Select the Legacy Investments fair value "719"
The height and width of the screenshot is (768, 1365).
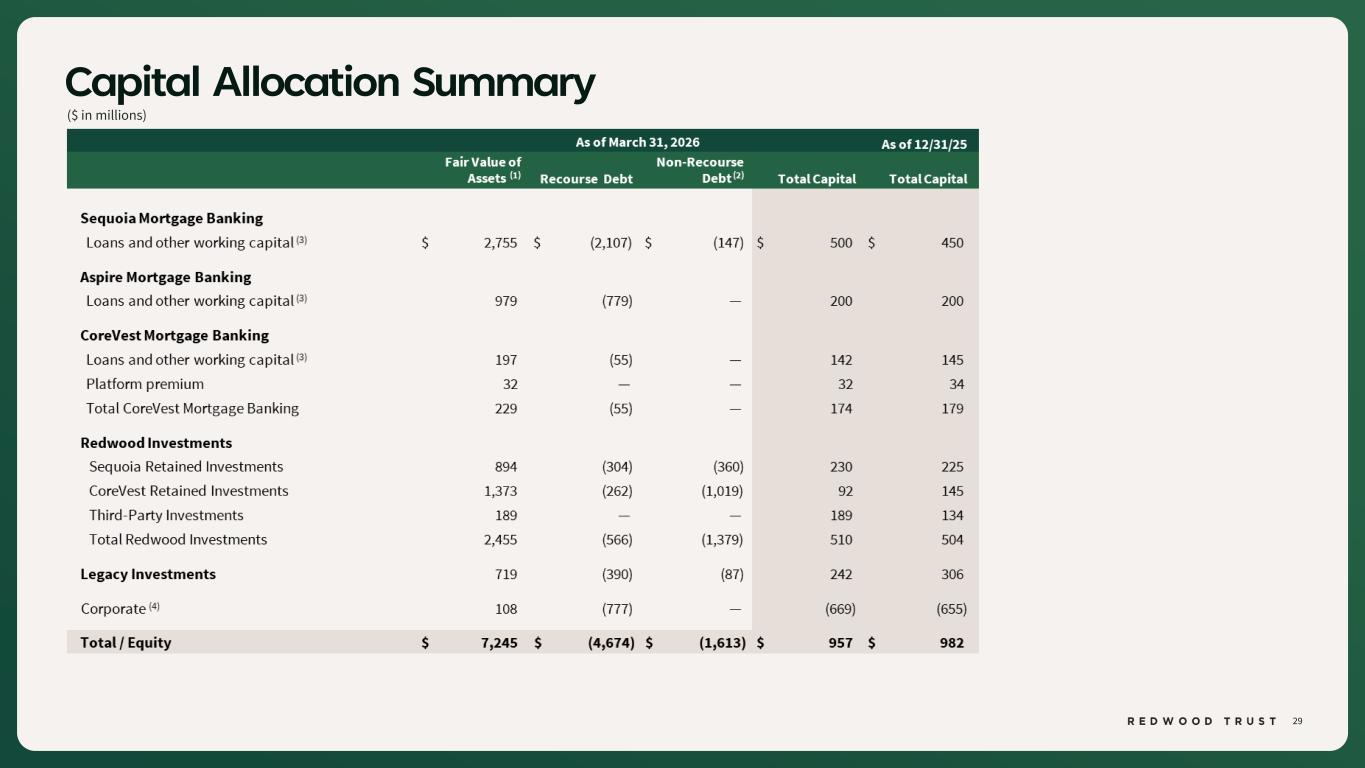505,574
